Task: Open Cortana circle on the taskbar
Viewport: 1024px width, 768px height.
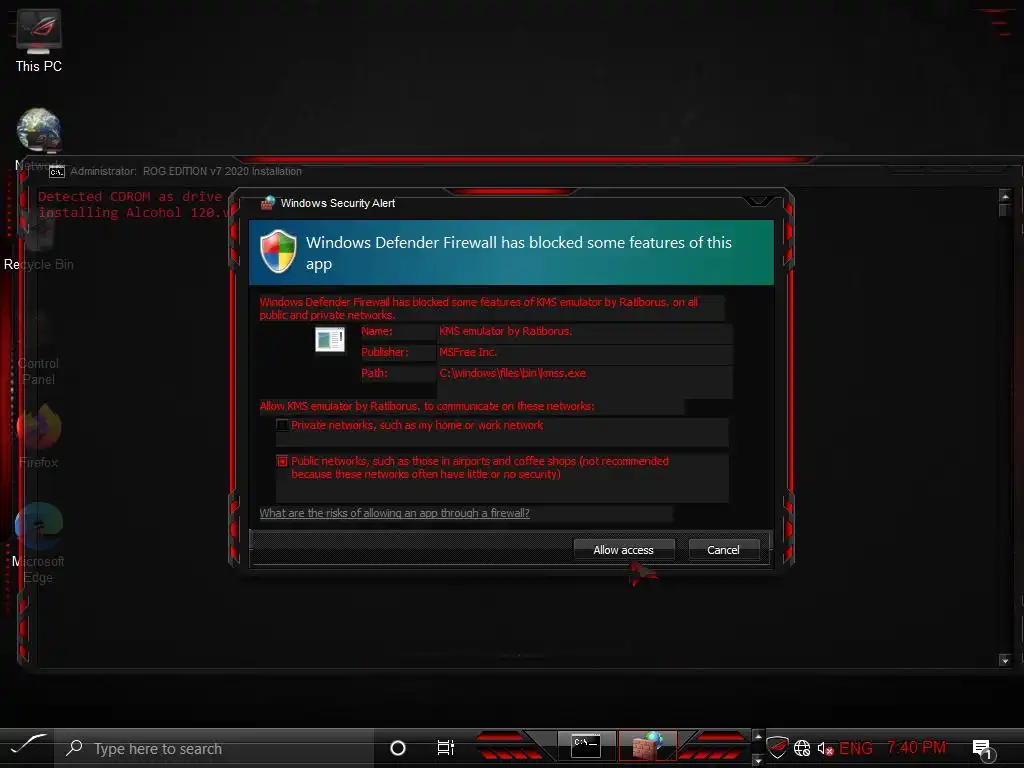Action: click(397, 748)
